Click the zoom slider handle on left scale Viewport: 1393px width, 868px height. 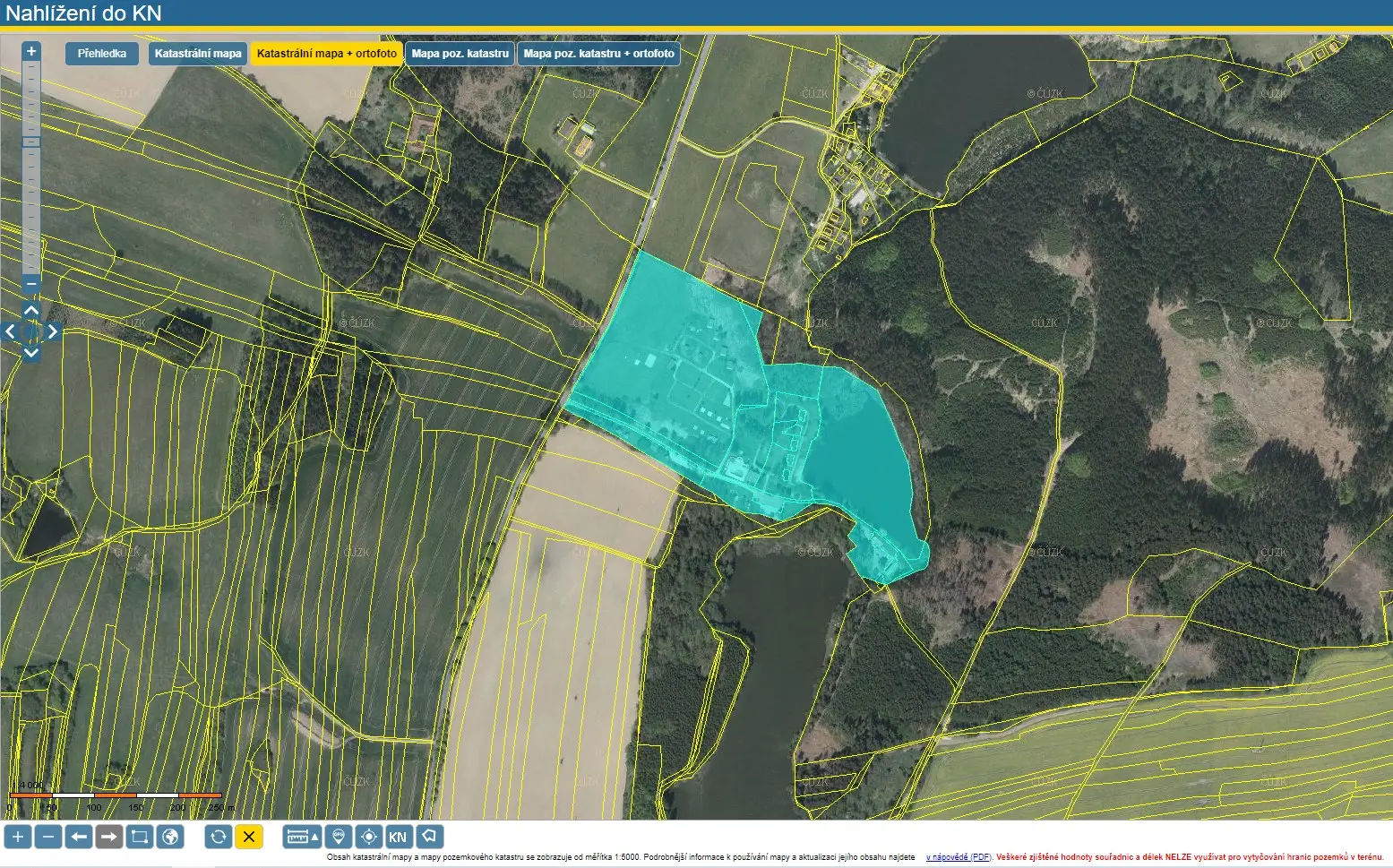31,142
